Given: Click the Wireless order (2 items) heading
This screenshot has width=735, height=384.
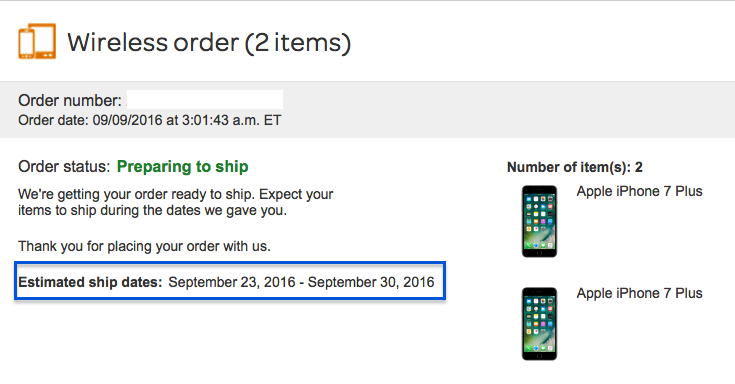Looking at the screenshot, I should [209, 42].
